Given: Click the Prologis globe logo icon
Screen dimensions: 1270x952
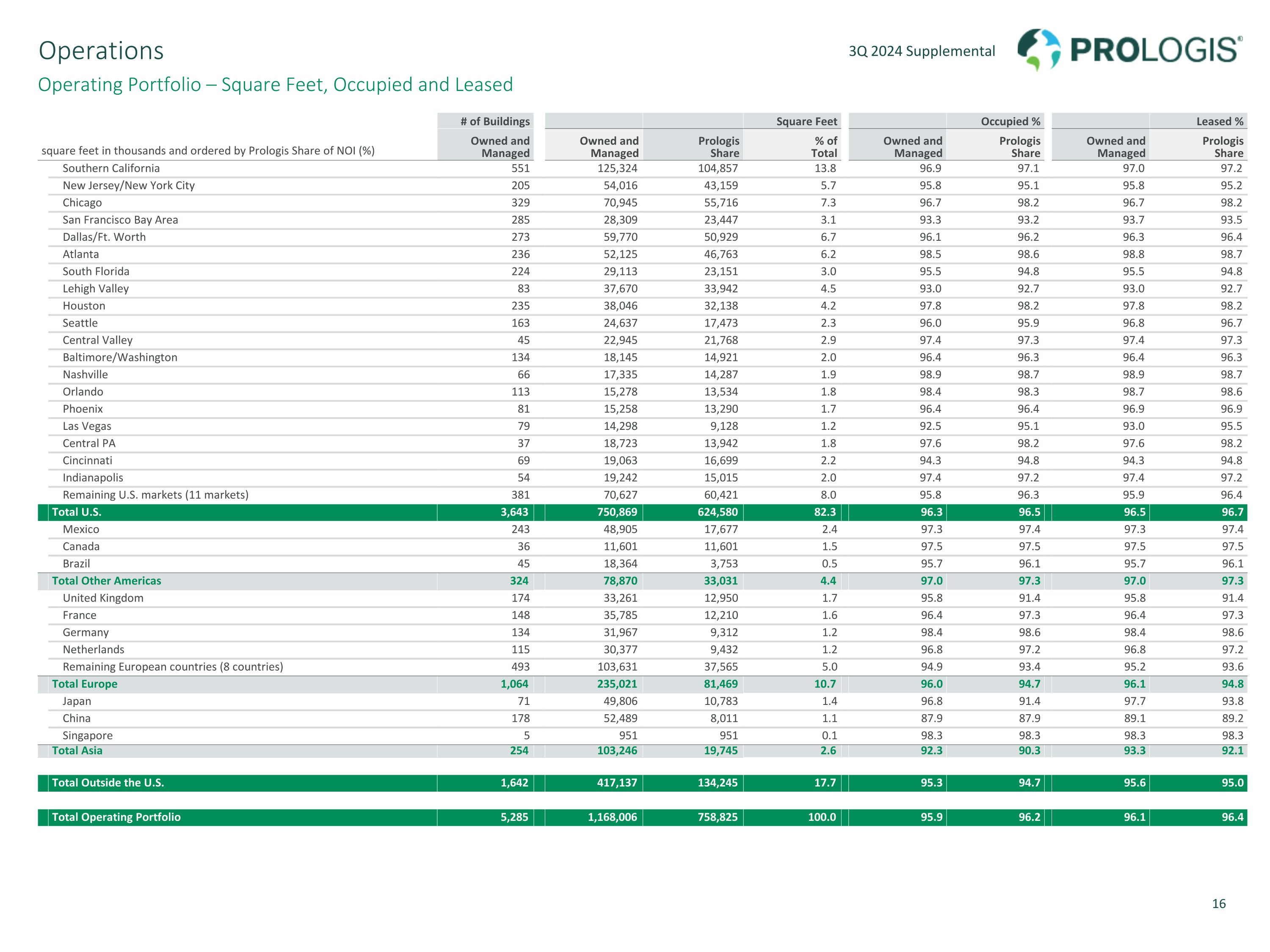Looking at the screenshot, I should click(x=1038, y=50).
